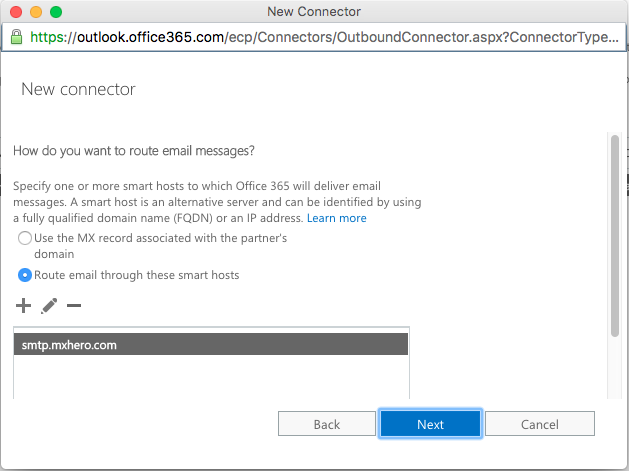Select the Route email through smart hosts radio button
The height and width of the screenshot is (471, 629).
coord(25,275)
